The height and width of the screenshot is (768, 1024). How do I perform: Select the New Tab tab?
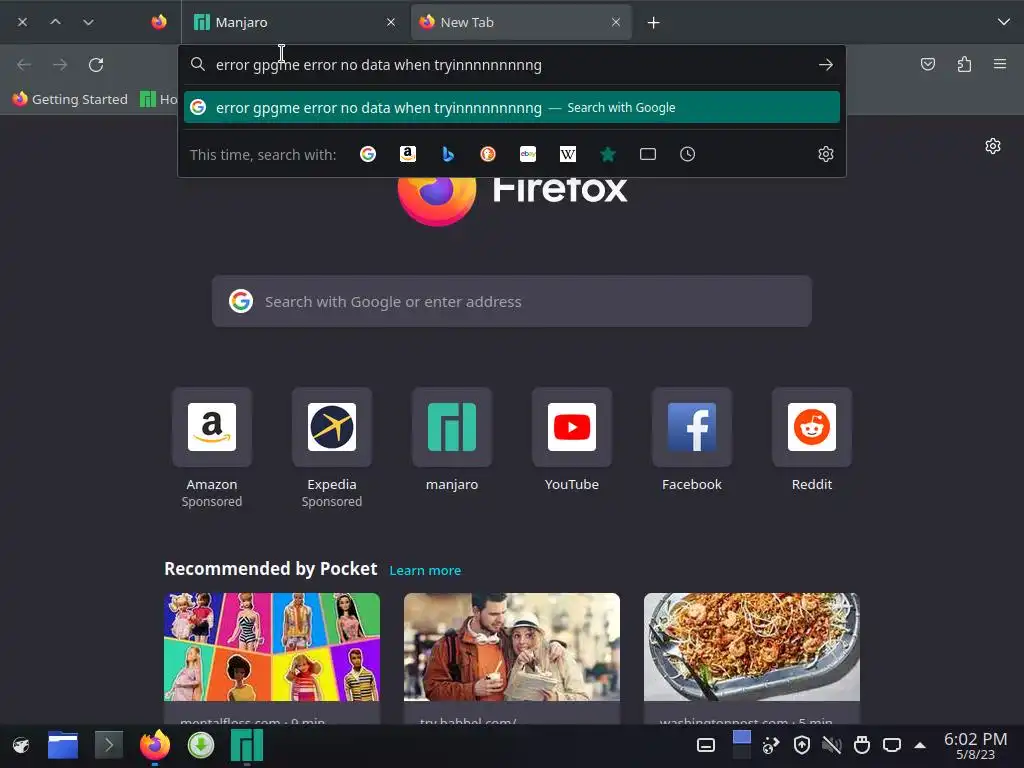[521, 22]
